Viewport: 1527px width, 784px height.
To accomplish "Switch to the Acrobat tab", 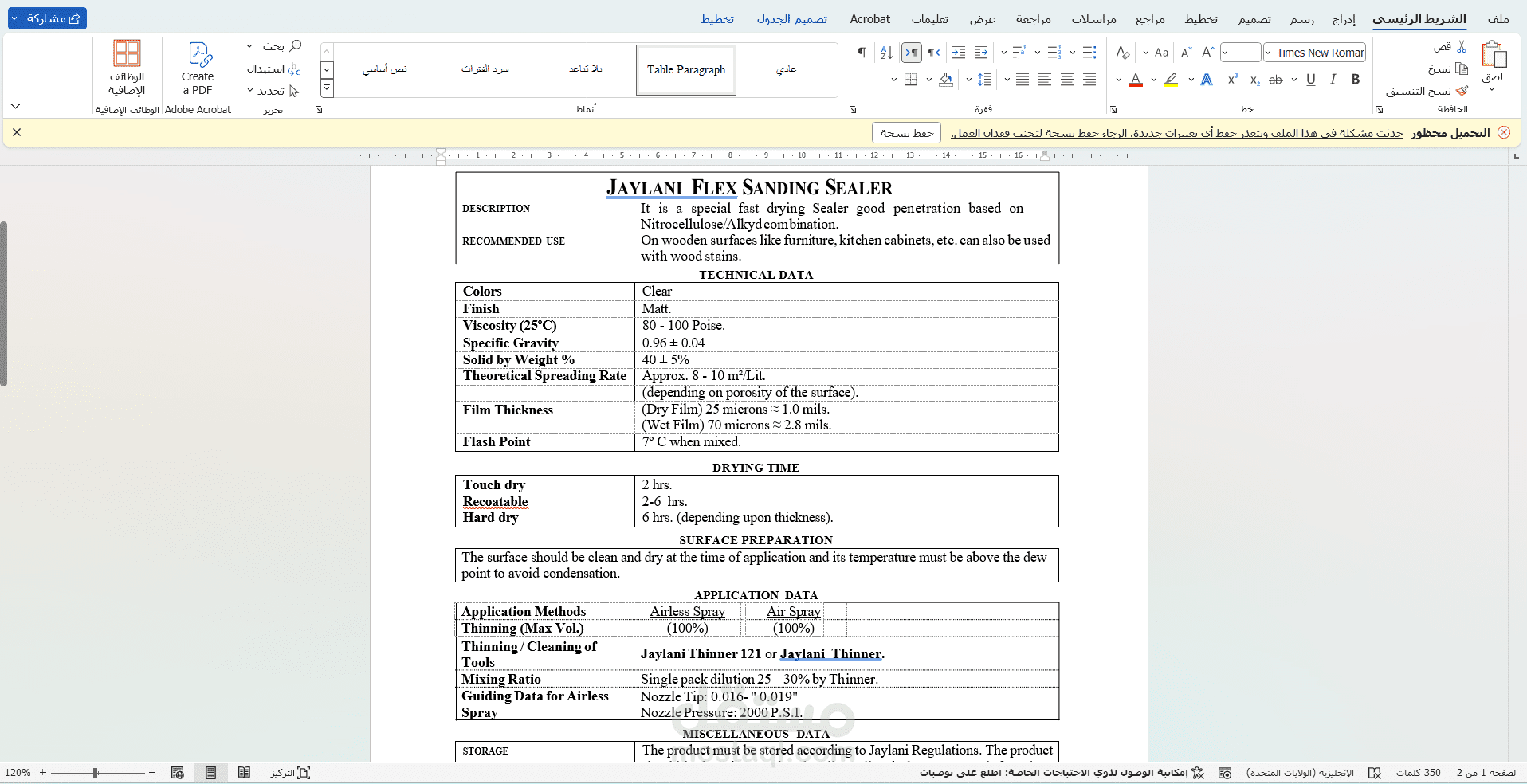I will 870,19.
